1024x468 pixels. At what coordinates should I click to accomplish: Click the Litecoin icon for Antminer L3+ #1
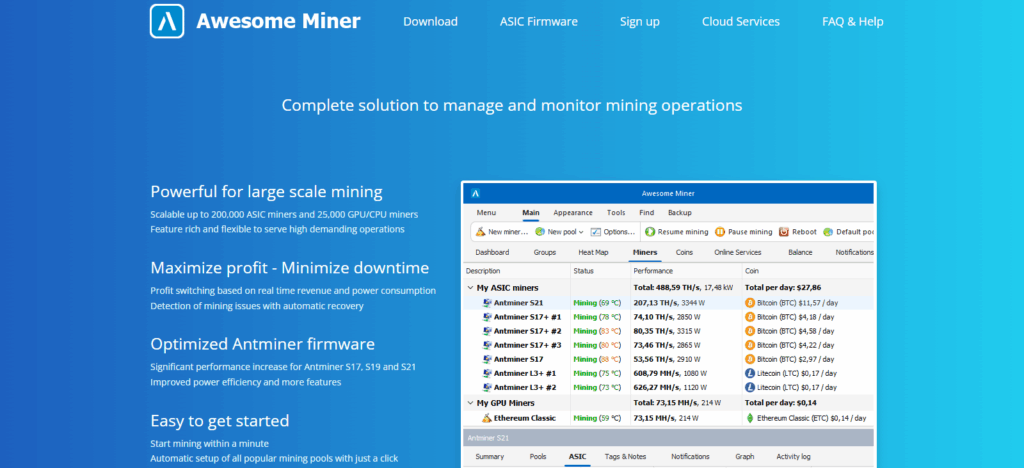750,373
